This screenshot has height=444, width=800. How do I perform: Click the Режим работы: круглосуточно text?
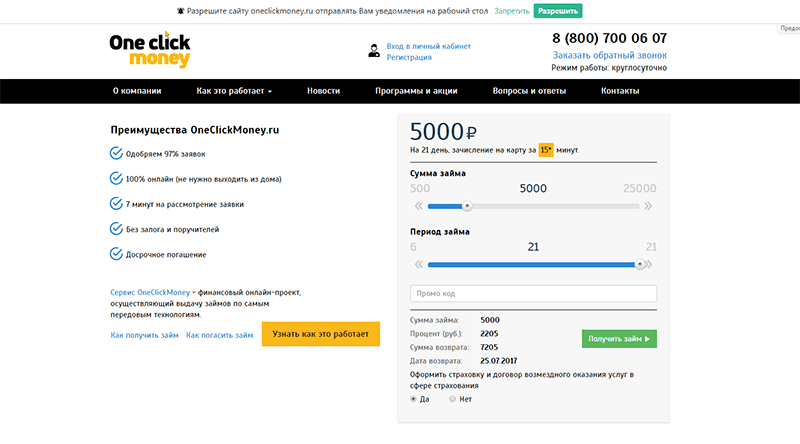pyautogui.click(x=609, y=68)
